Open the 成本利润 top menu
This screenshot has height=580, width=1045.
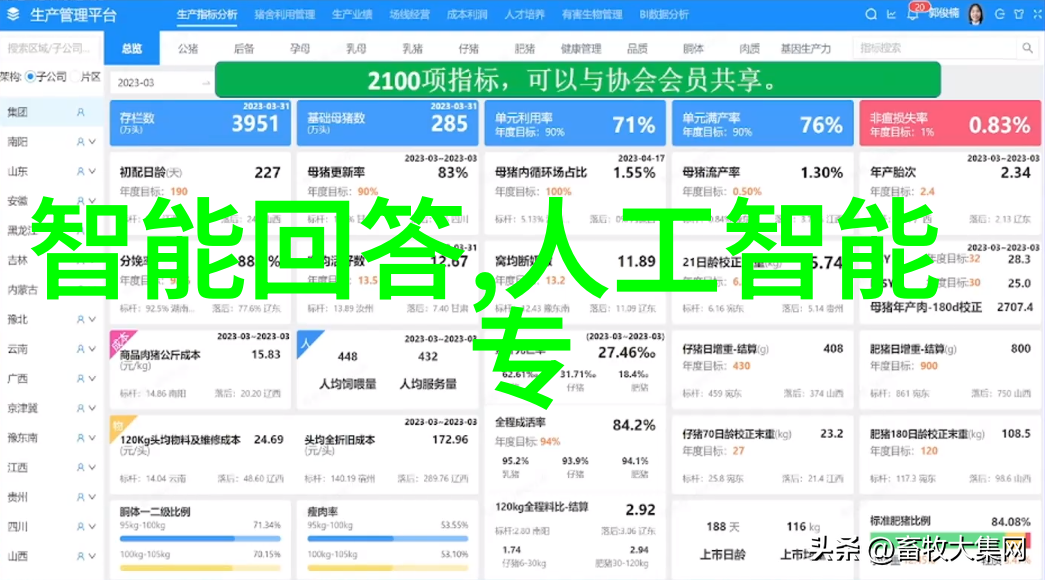467,14
